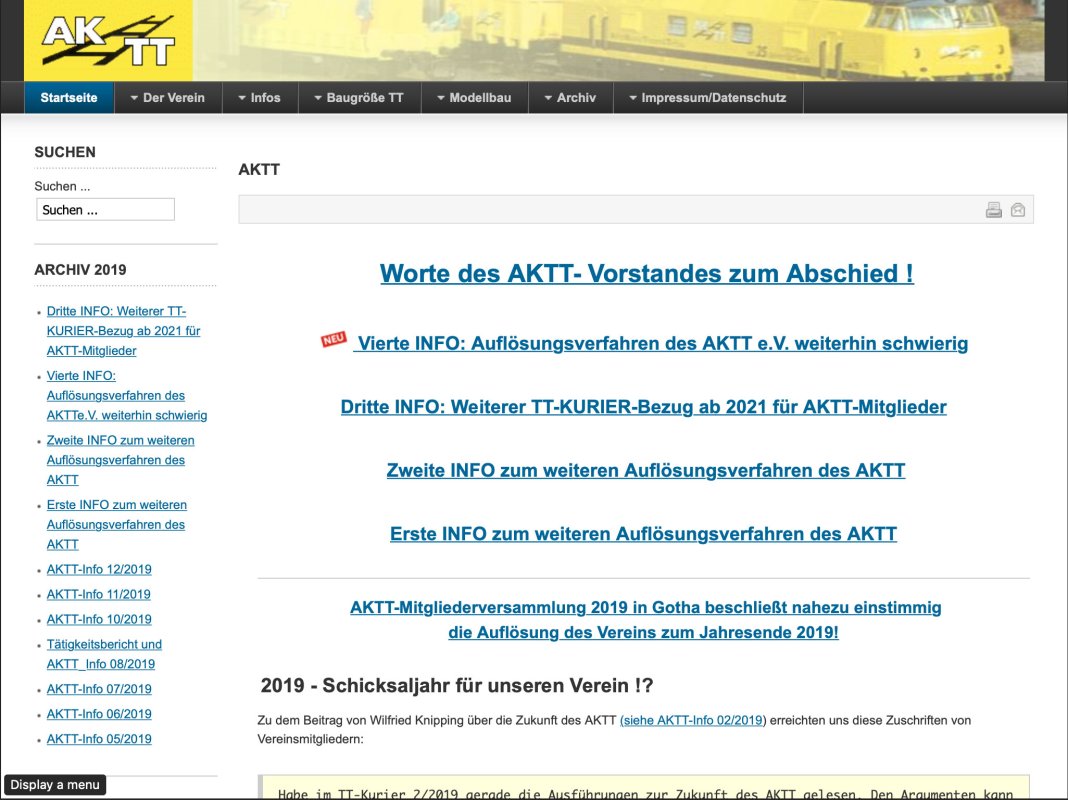This screenshot has height=800, width=1068.
Task: Click the email icon to send this article
Action: tap(1017, 209)
